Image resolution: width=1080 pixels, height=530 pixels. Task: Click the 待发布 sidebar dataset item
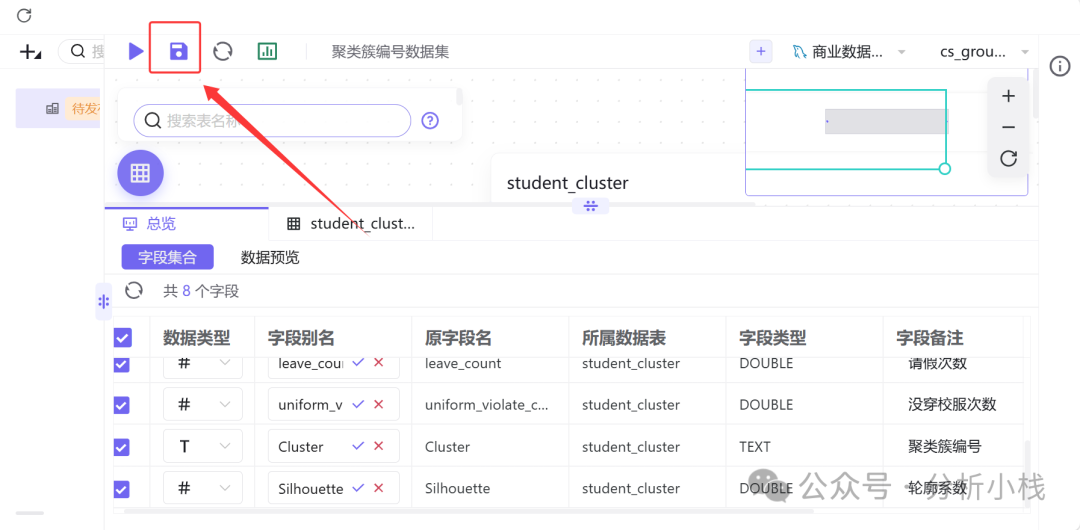click(58, 108)
